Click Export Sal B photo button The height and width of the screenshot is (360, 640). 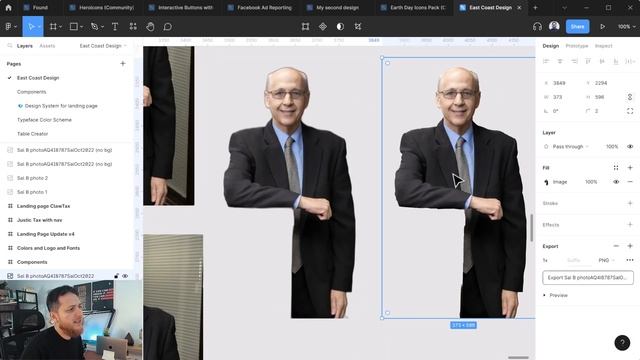588,278
